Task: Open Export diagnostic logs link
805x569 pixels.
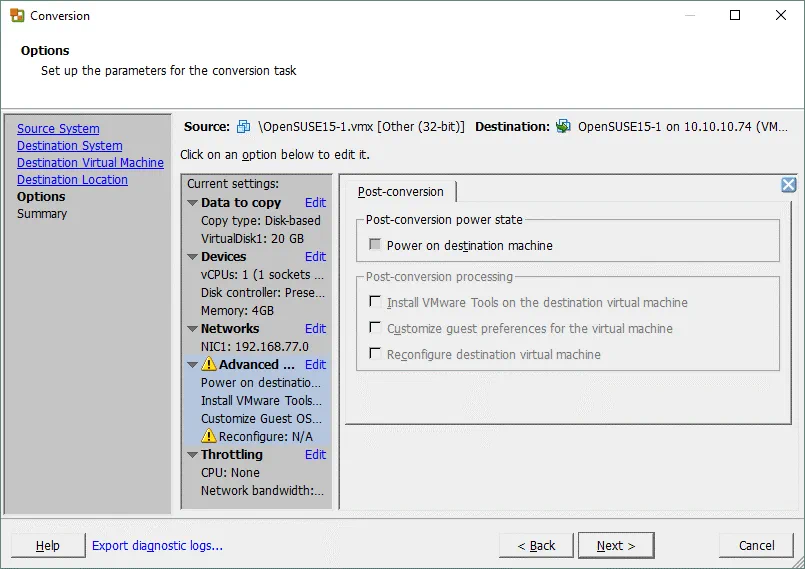Action: tap(157, 545)
